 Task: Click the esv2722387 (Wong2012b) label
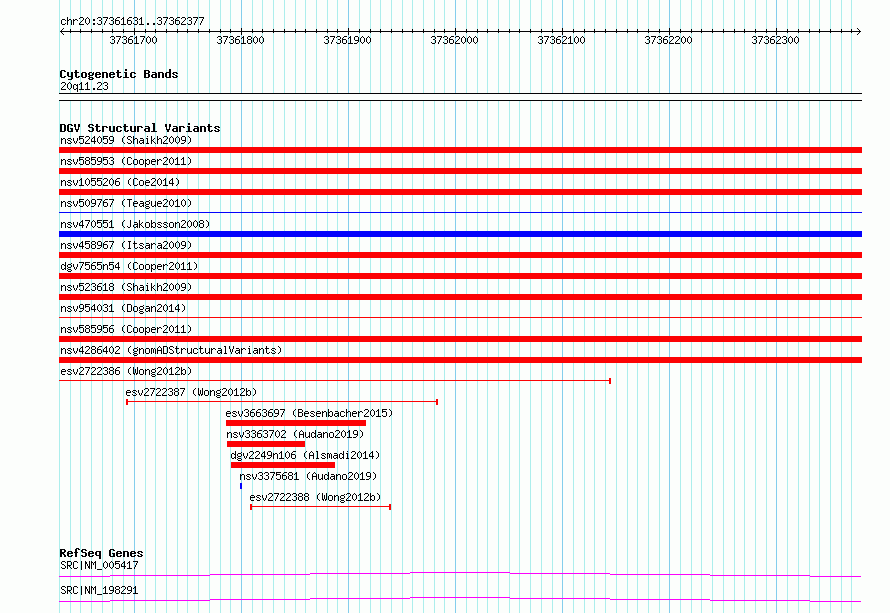point(191,392)
